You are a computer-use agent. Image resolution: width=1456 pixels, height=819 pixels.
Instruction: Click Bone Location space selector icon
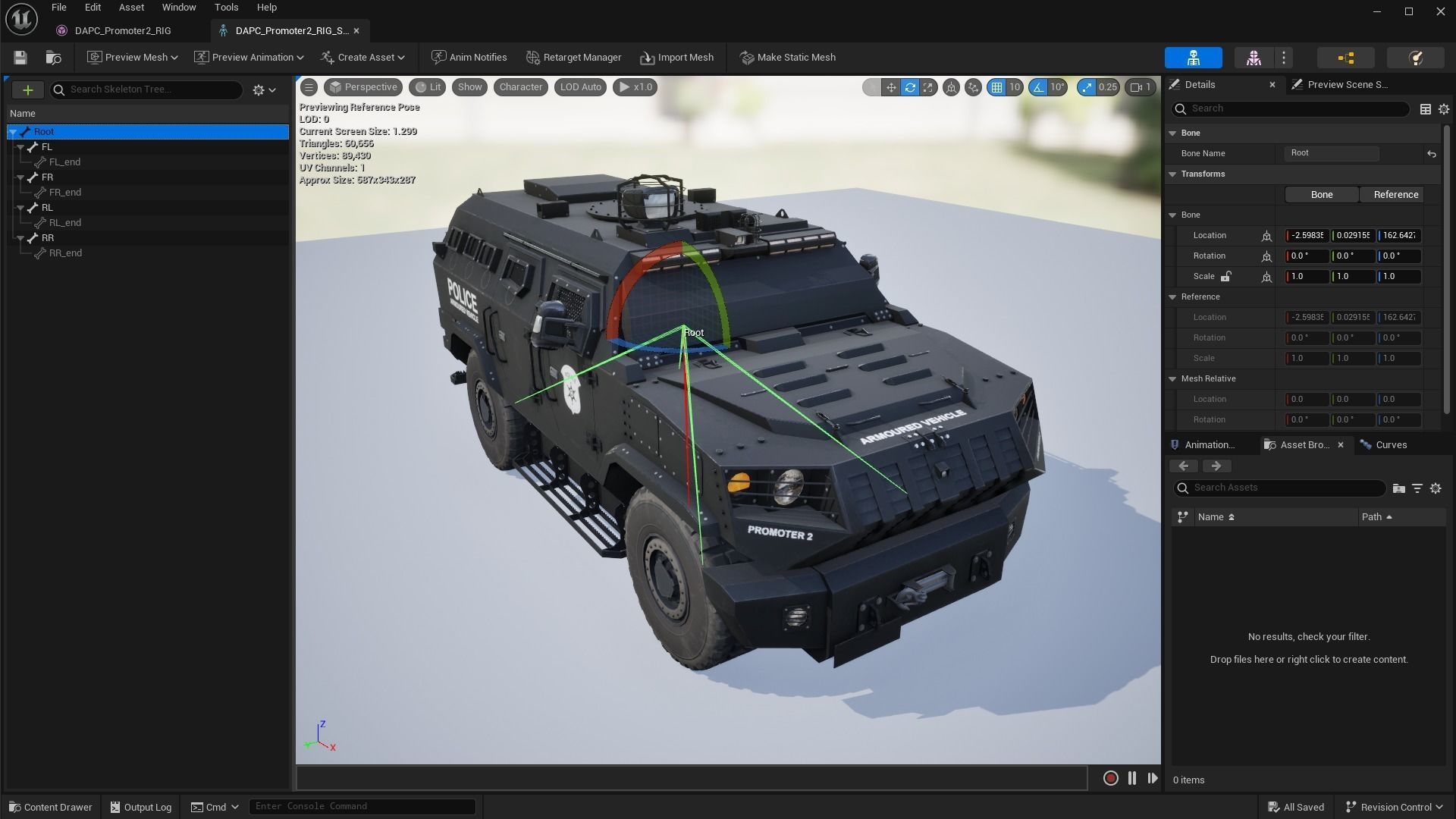pyautogui.click(x=1266, y=236)
